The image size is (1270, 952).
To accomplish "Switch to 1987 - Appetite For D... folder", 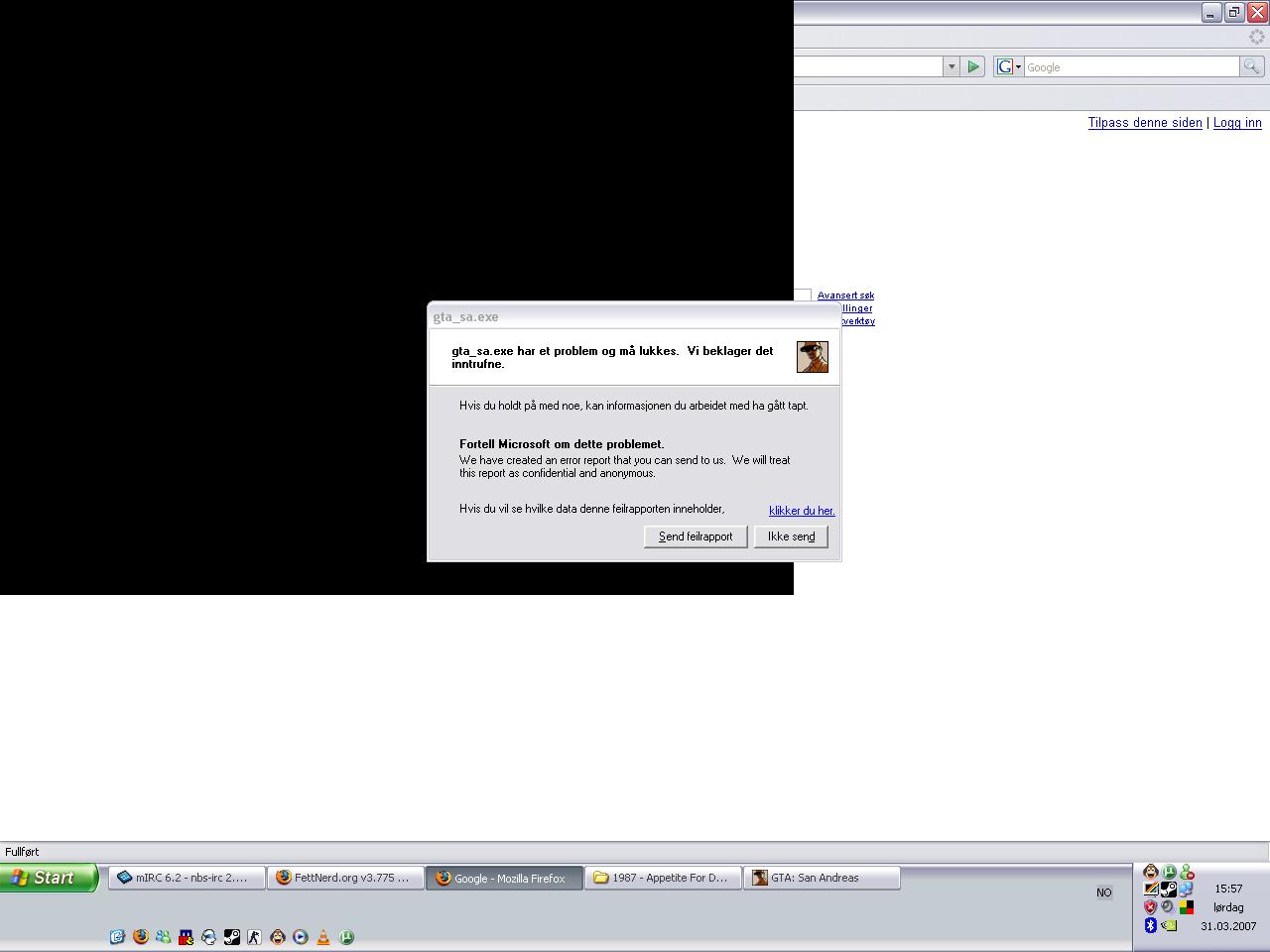I will pyautogui.click(x=664, y=878).
